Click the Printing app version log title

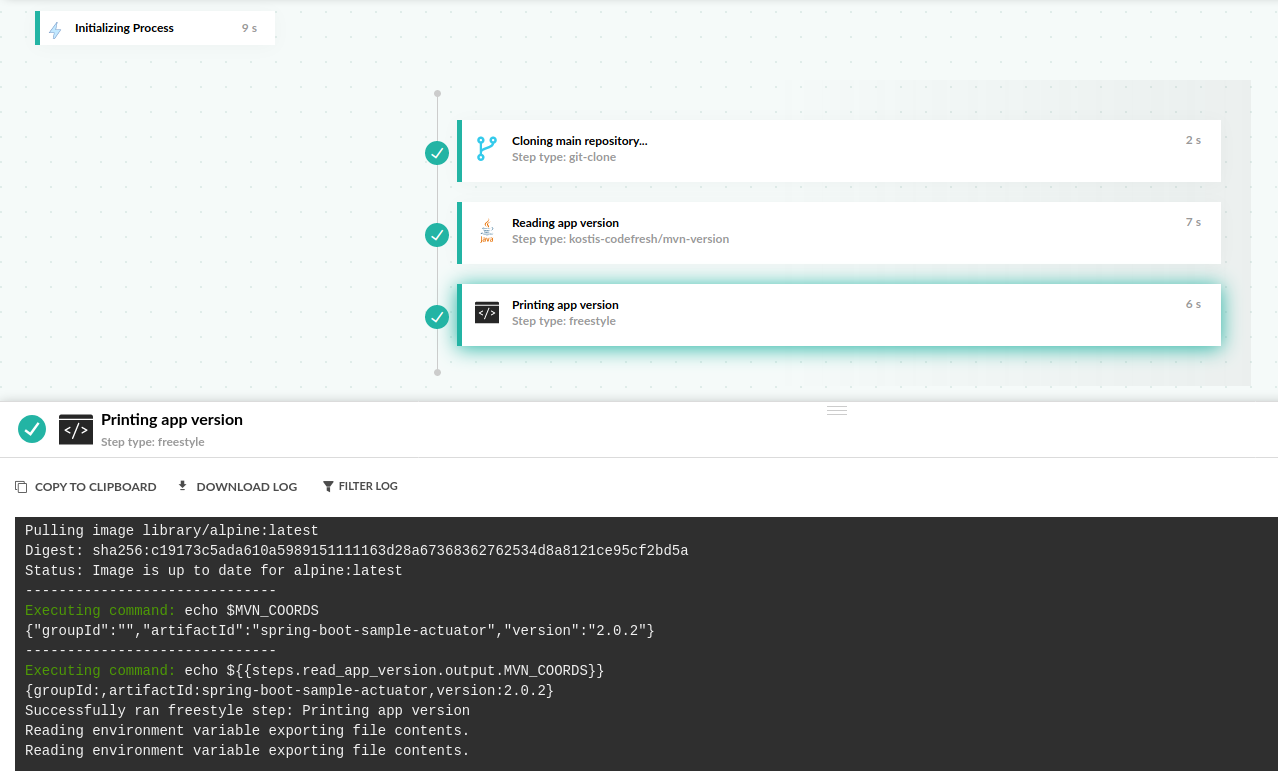[172, 420]
